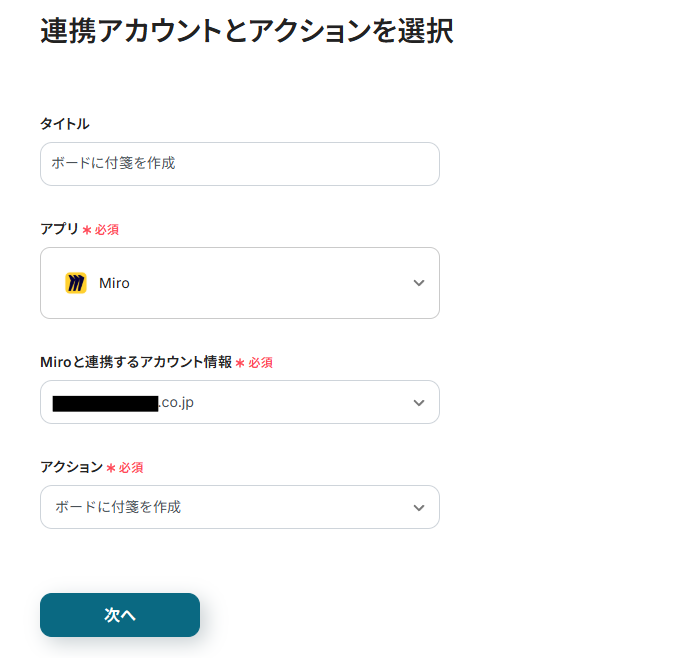
Task: Select the Miro text in app selector
Action: pyautogui.click(x=114, y=283)
